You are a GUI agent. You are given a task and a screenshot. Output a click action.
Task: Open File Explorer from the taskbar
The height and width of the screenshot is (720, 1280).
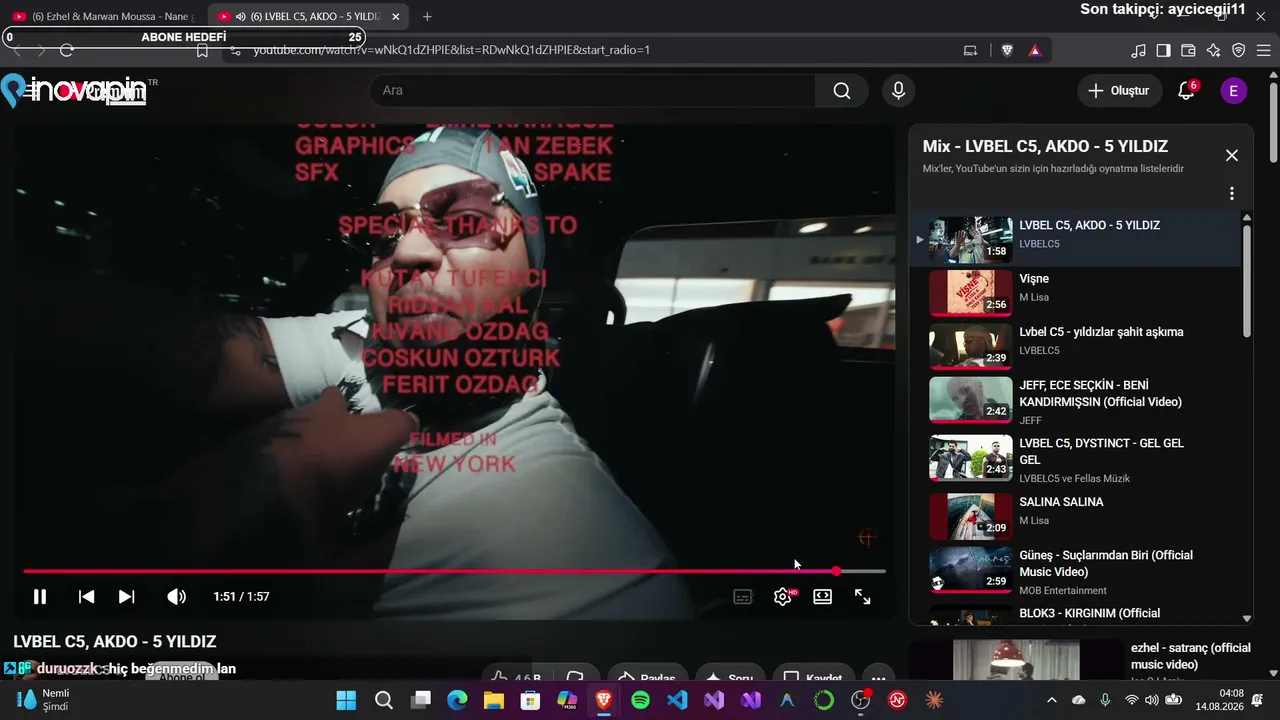pyautogui.click(x=494, y=700)
